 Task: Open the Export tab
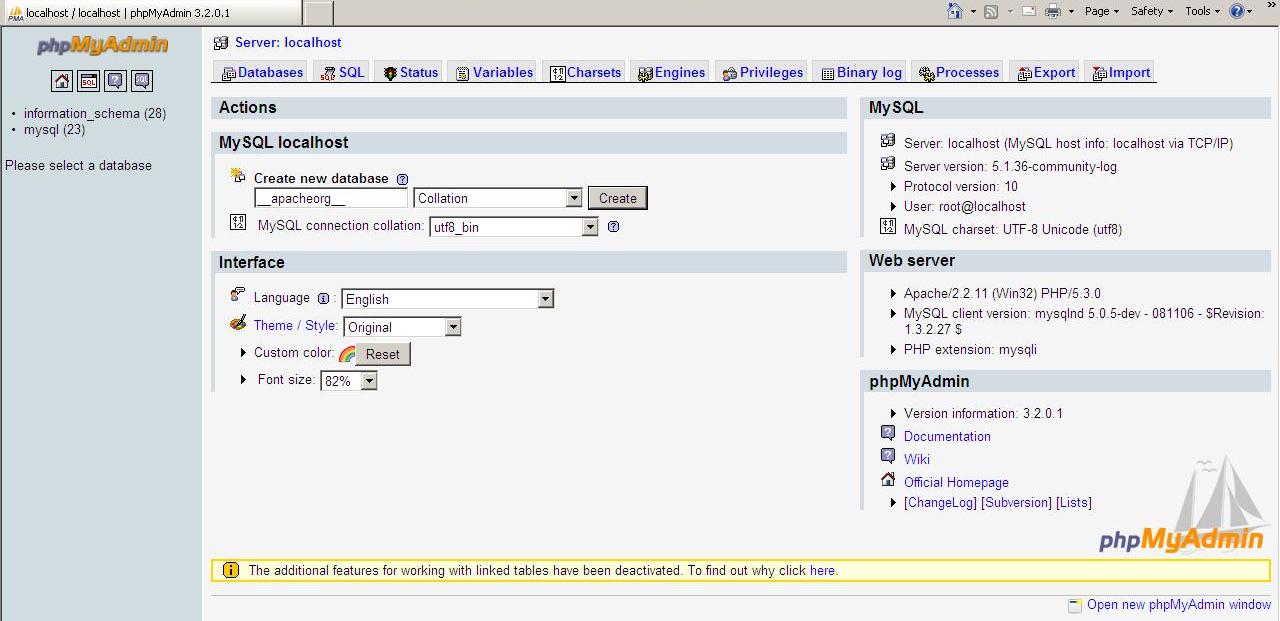pos(1045,72)
